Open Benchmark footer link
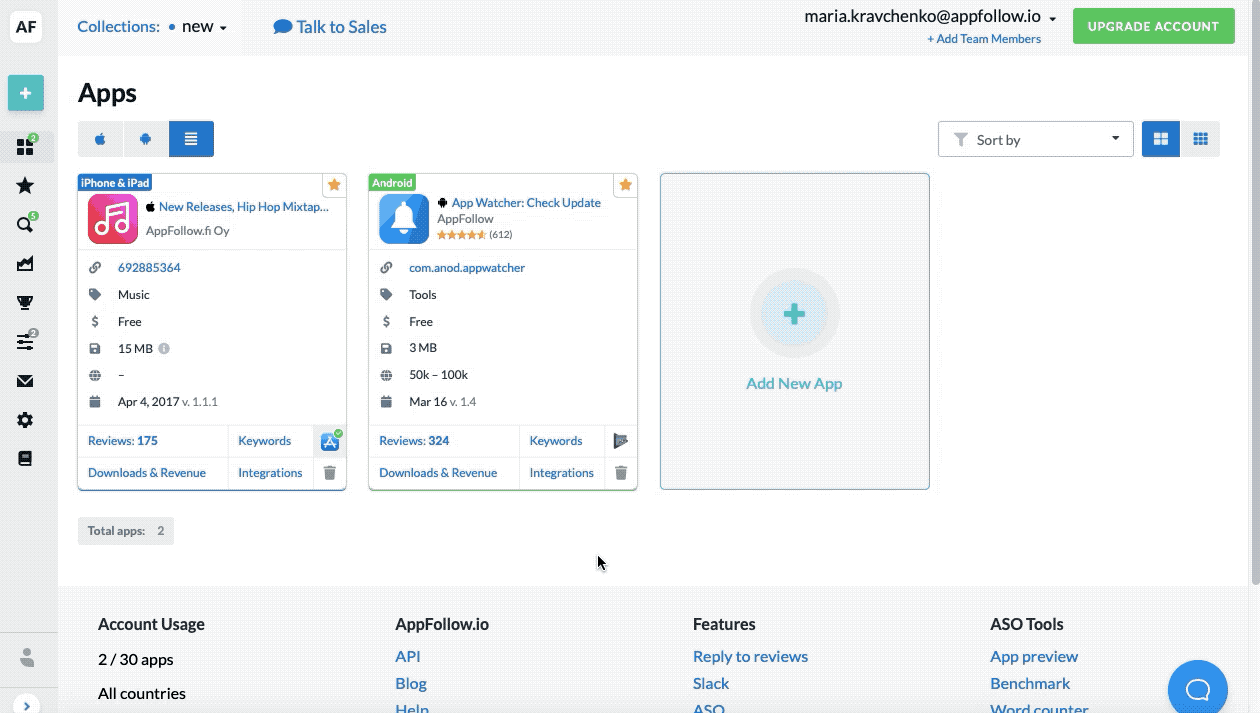This screenshot has height=713, width=1260. (x=1030, y=684)
